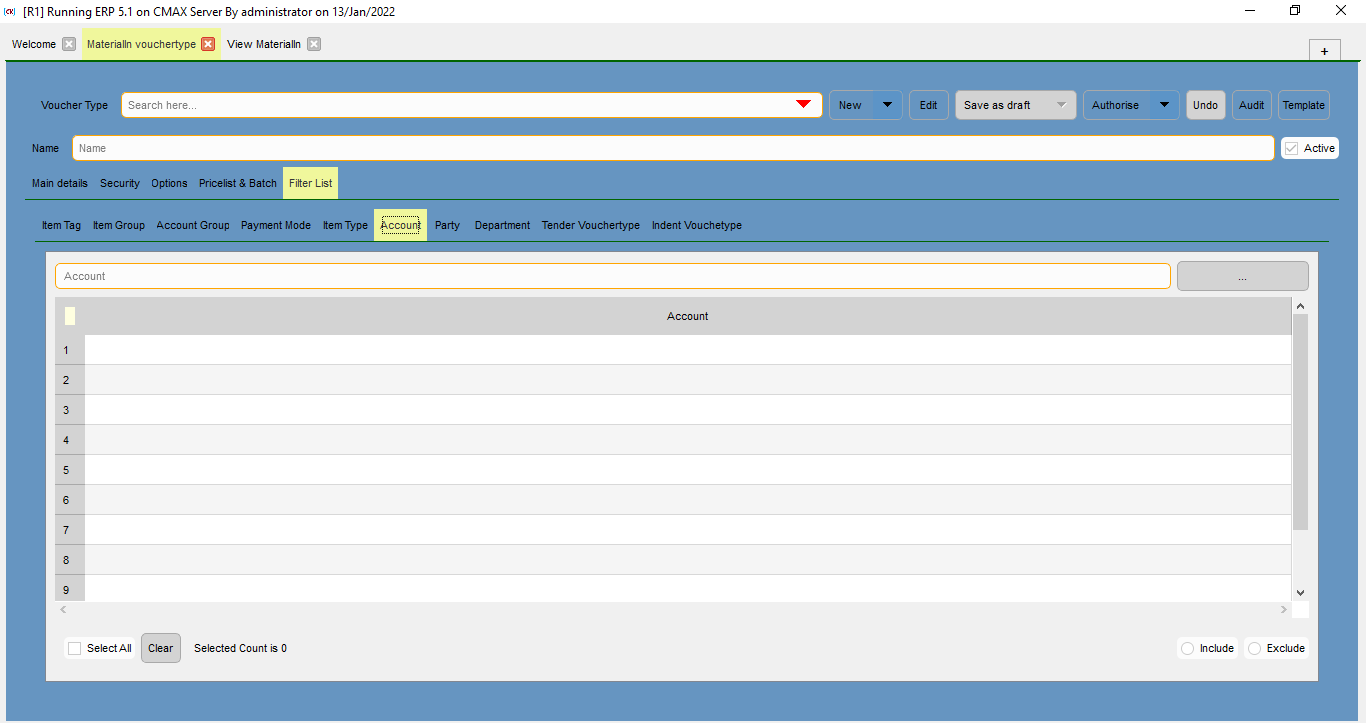Toggle the Account column header checkbox

[70, 316]
